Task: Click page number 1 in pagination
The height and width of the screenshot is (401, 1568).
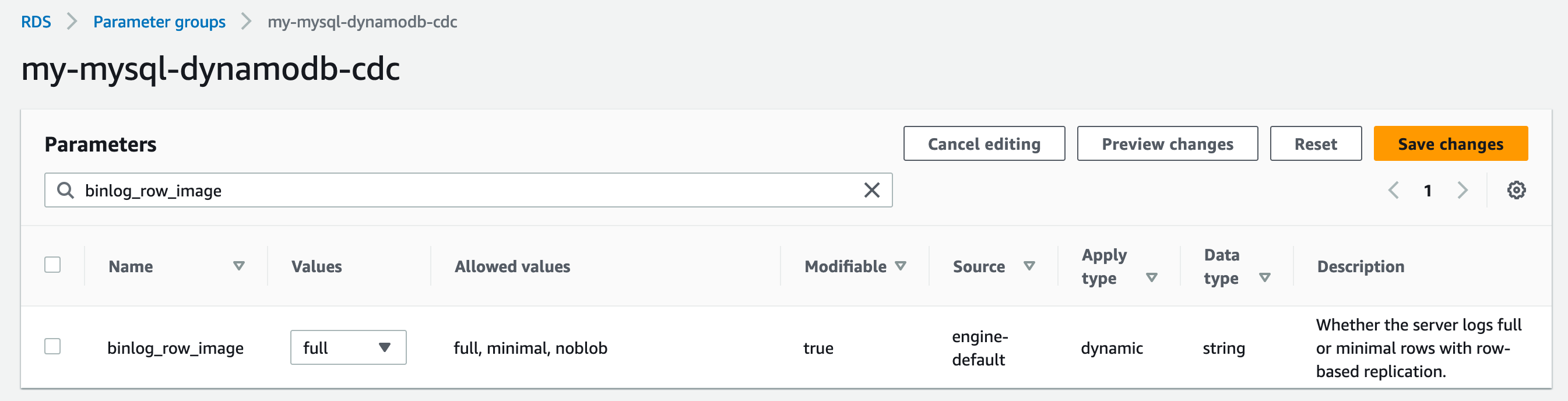Action: coord(1428,191)
